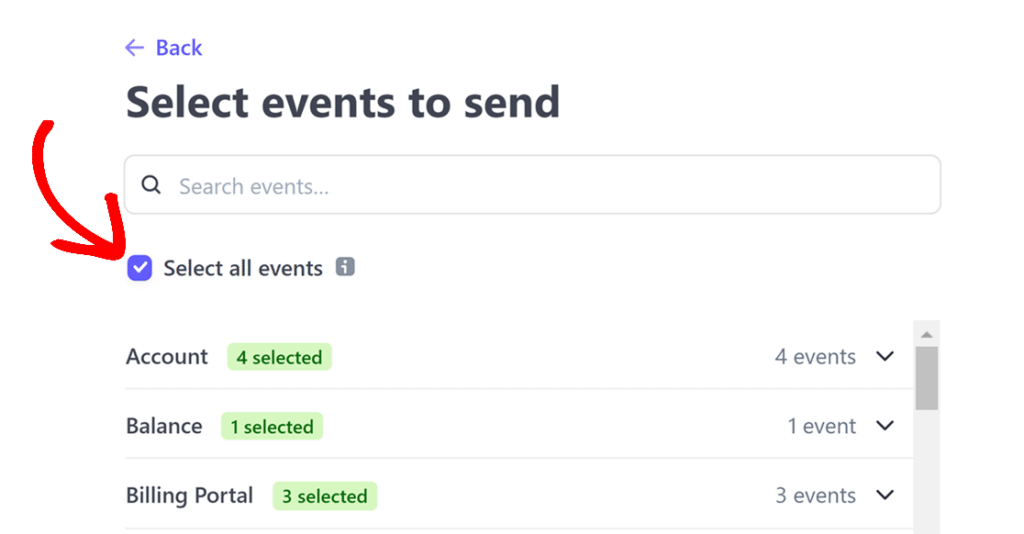Expand the Account events chevron
The image size is (1024, 534).
[885, 356]
